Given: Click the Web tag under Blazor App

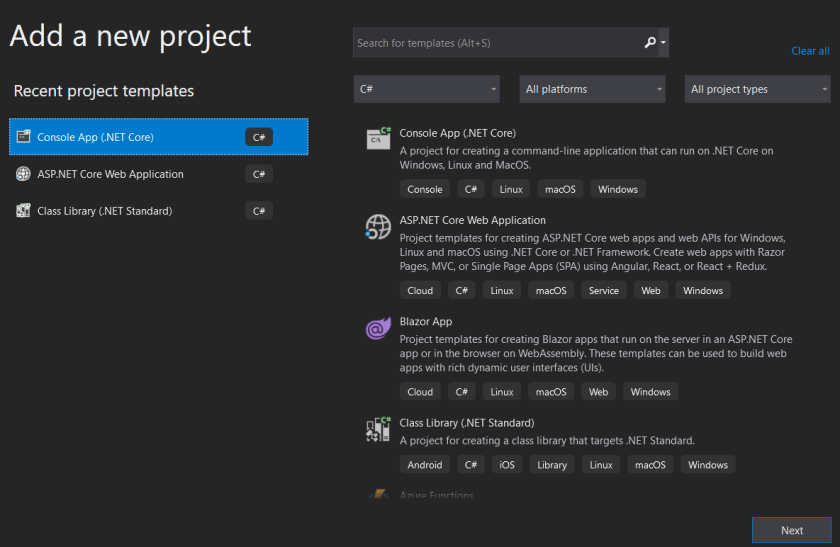Looking at the screenshot, I should pyautogui.click(x=598, y=392).
